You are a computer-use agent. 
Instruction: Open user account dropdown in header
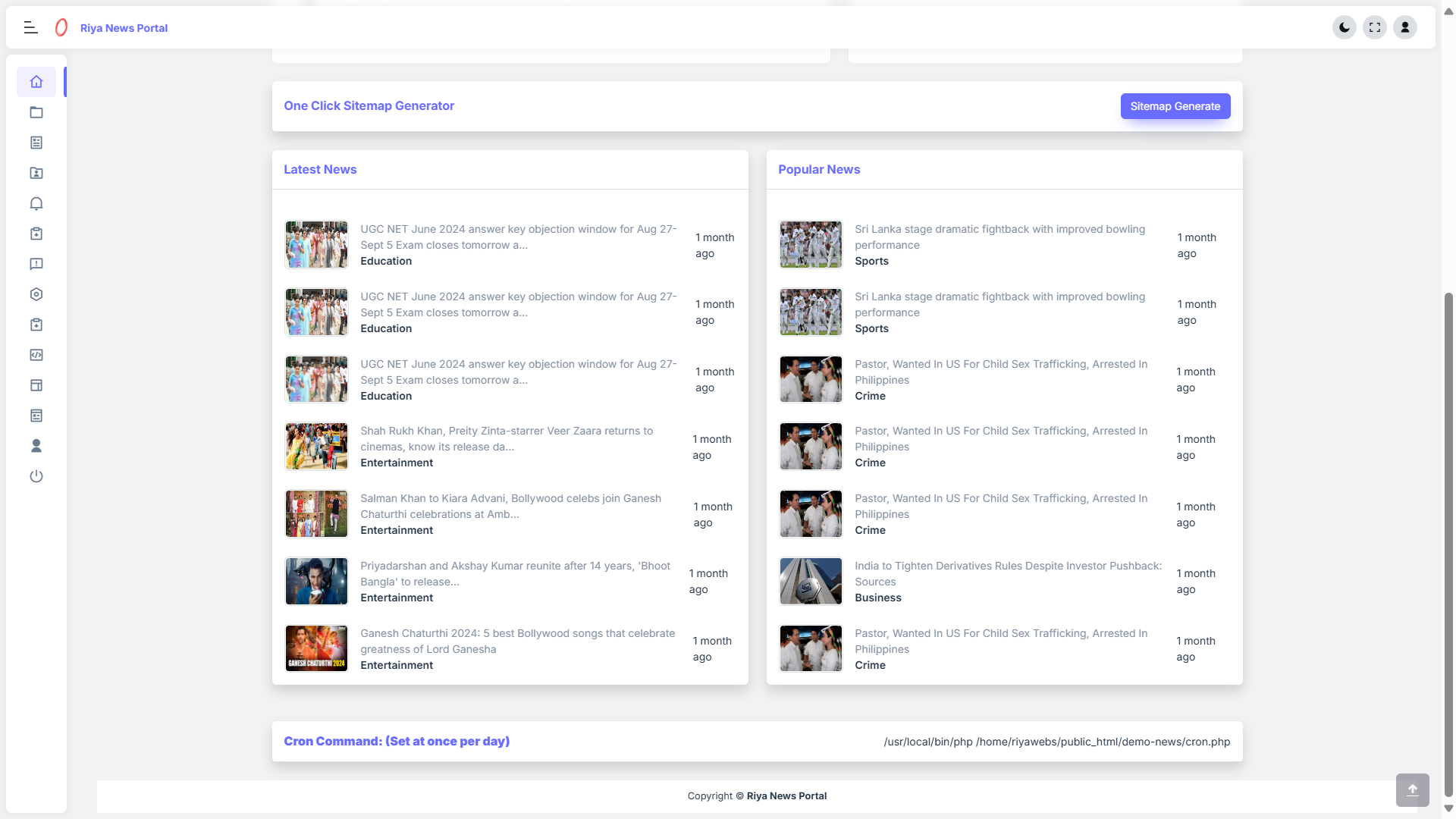(1404, 27)
